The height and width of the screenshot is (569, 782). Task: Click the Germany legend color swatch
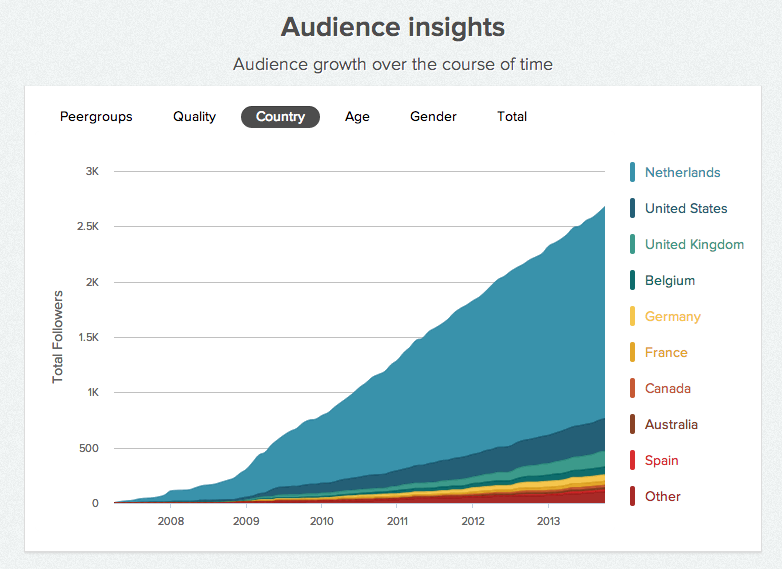pyautogui.click(x=632, y=316)
